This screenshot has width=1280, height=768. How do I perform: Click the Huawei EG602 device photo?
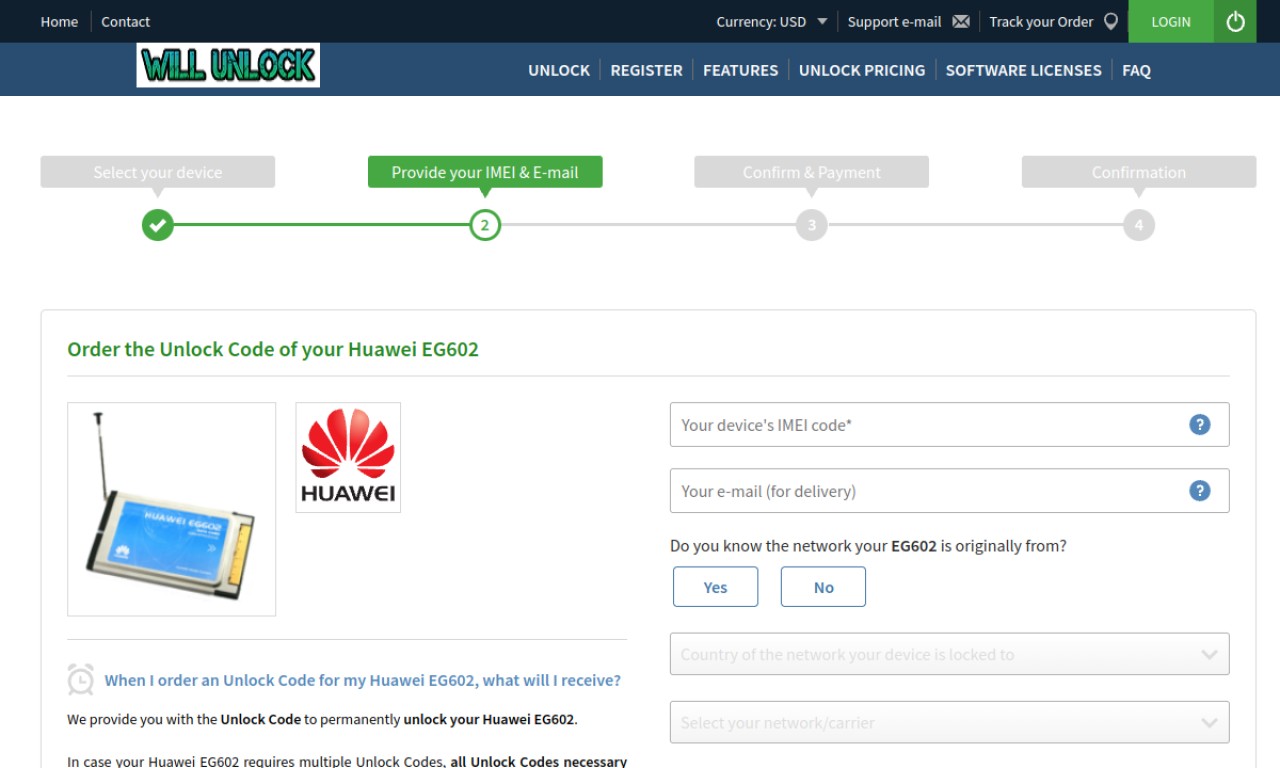coord(171,509)
